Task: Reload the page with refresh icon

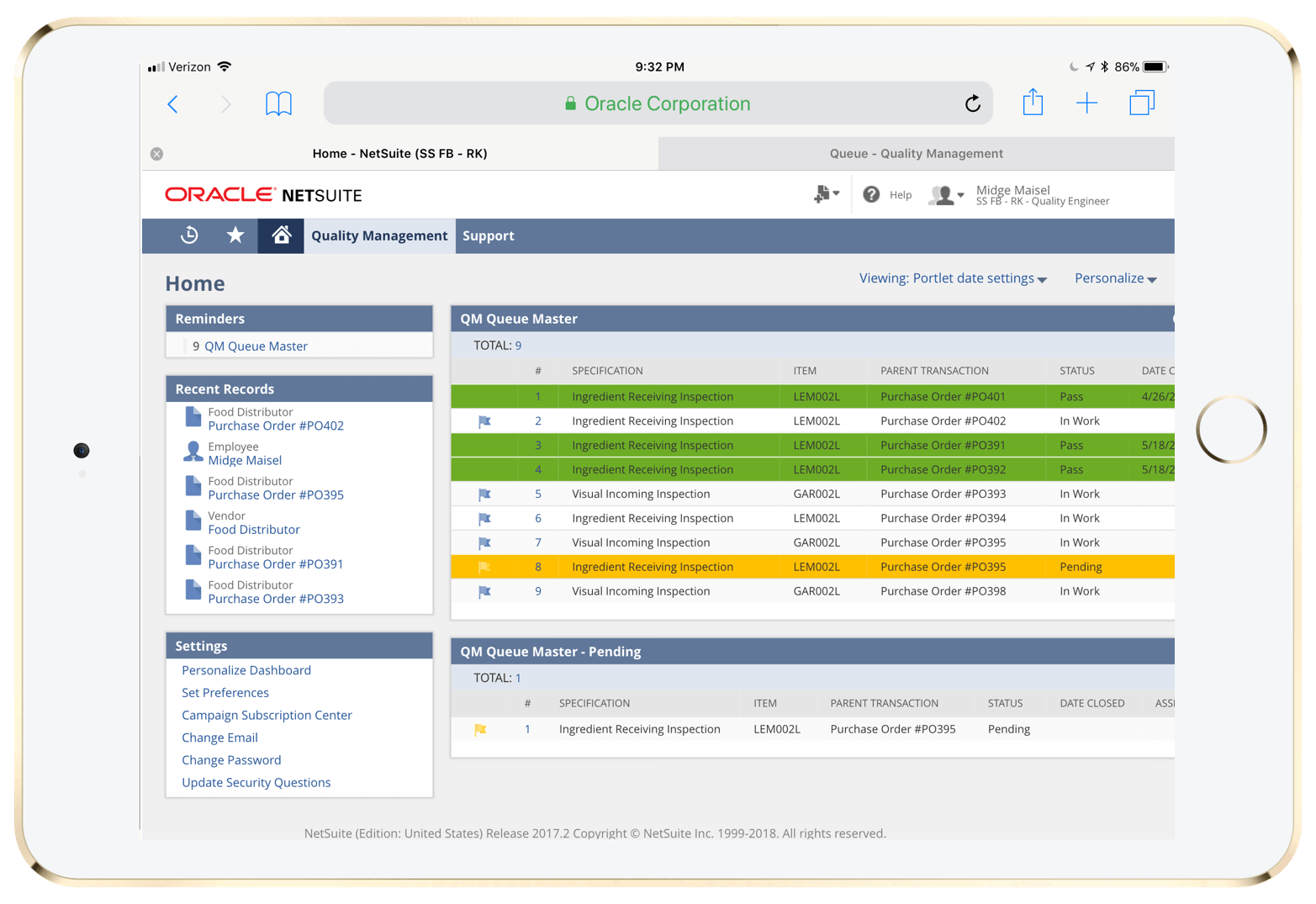Action: (972, 103)
